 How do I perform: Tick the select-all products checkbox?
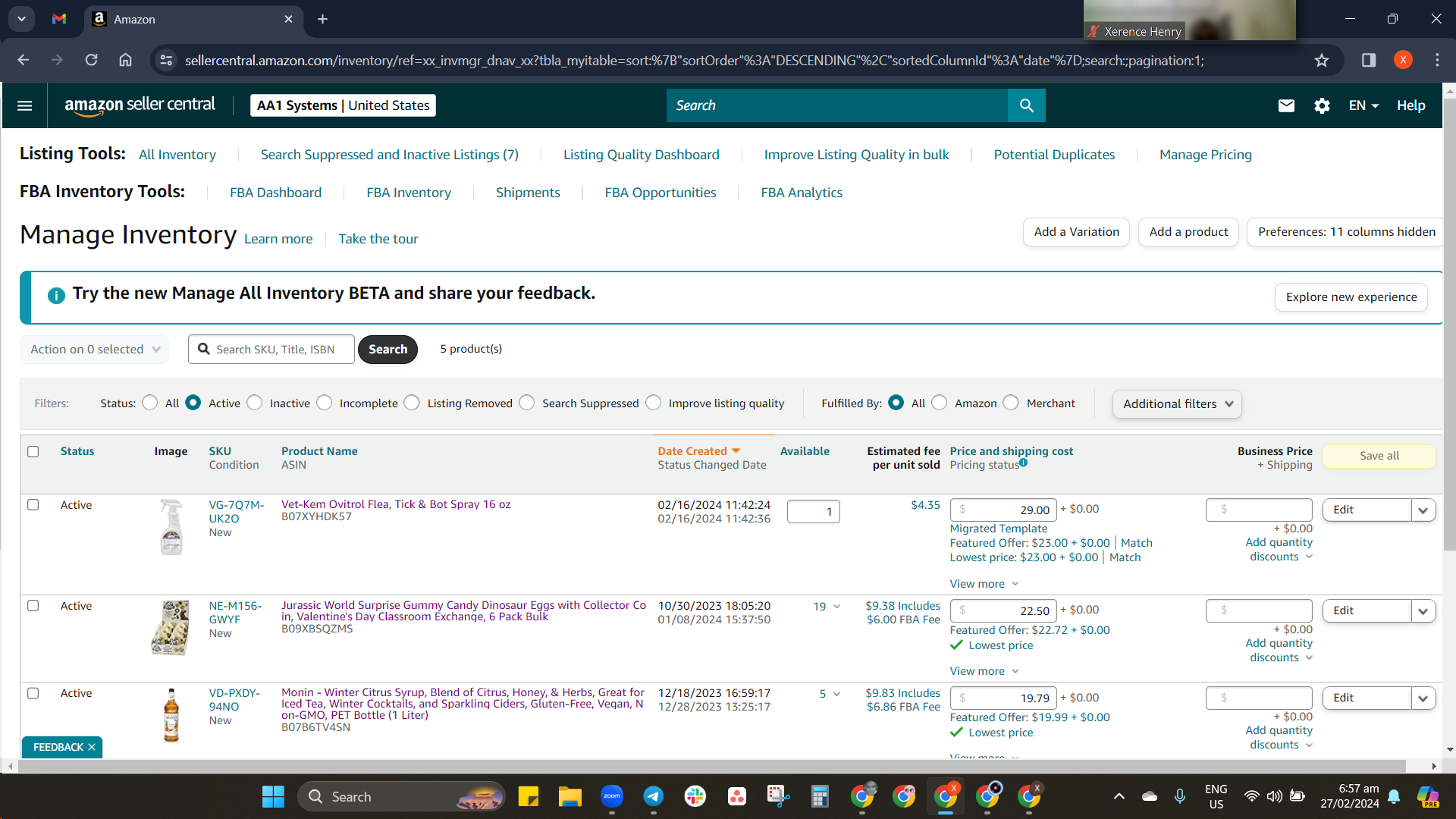point(33,451)
